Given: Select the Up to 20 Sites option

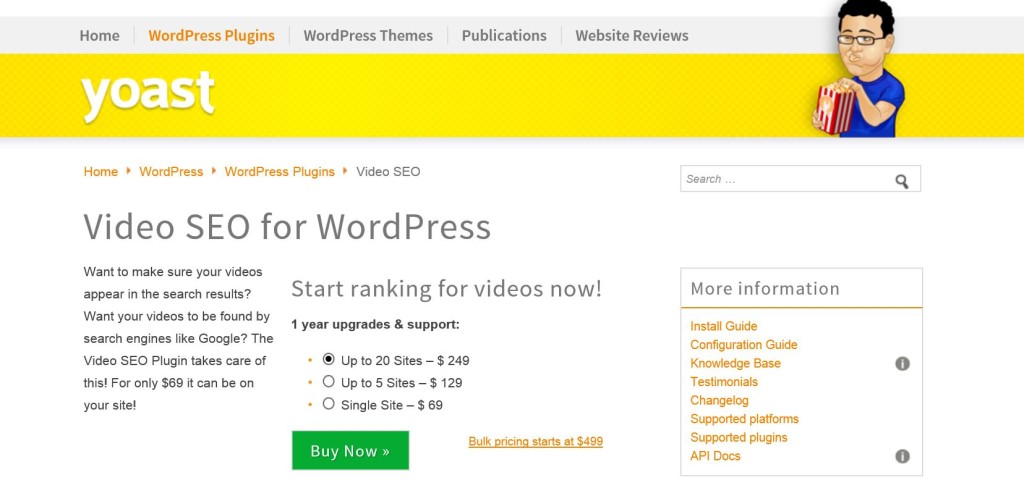Looking at the screenshot, I should (x=328, y=359).
